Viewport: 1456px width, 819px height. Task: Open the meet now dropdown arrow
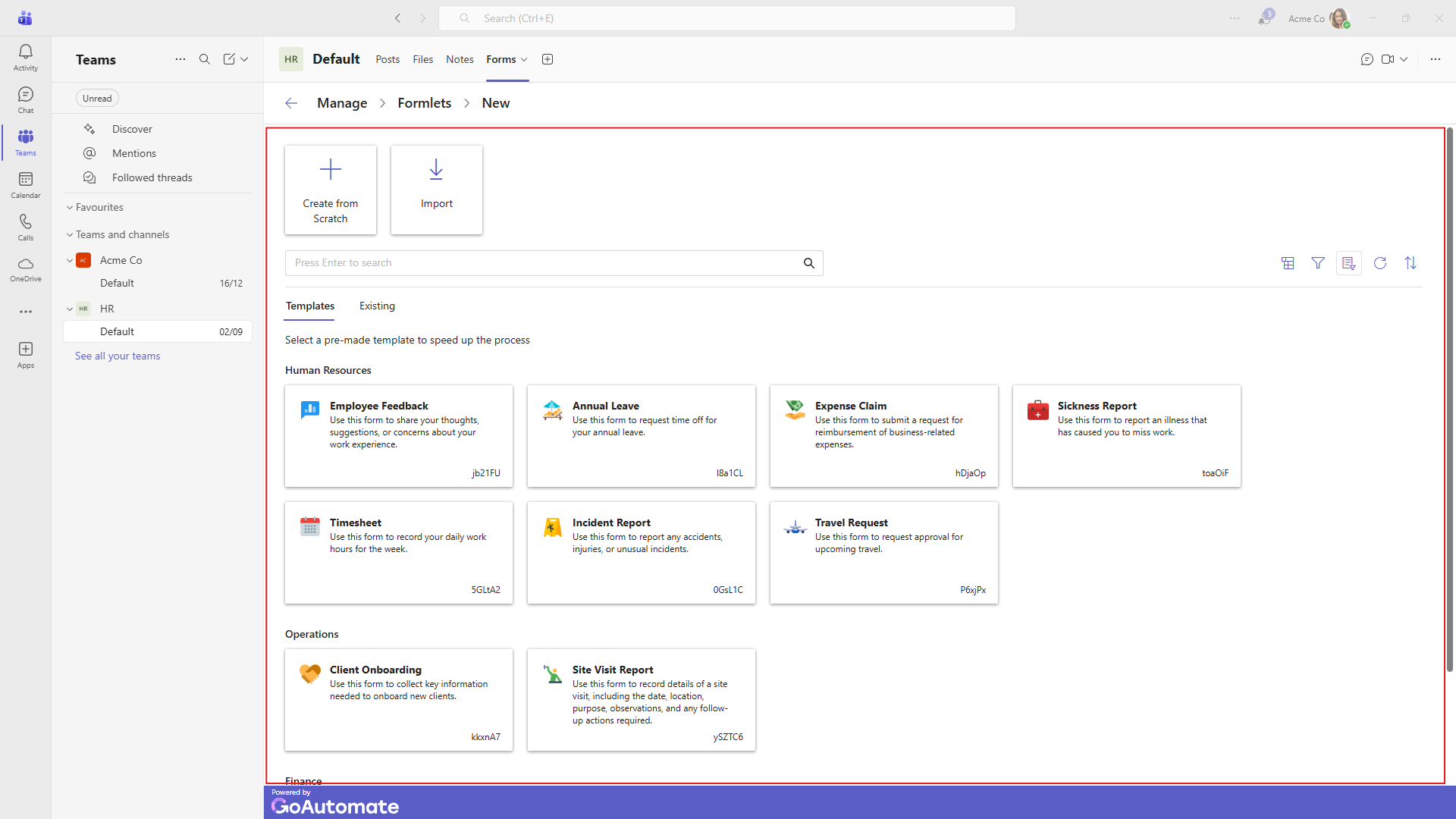click(x=1404, y=59)
